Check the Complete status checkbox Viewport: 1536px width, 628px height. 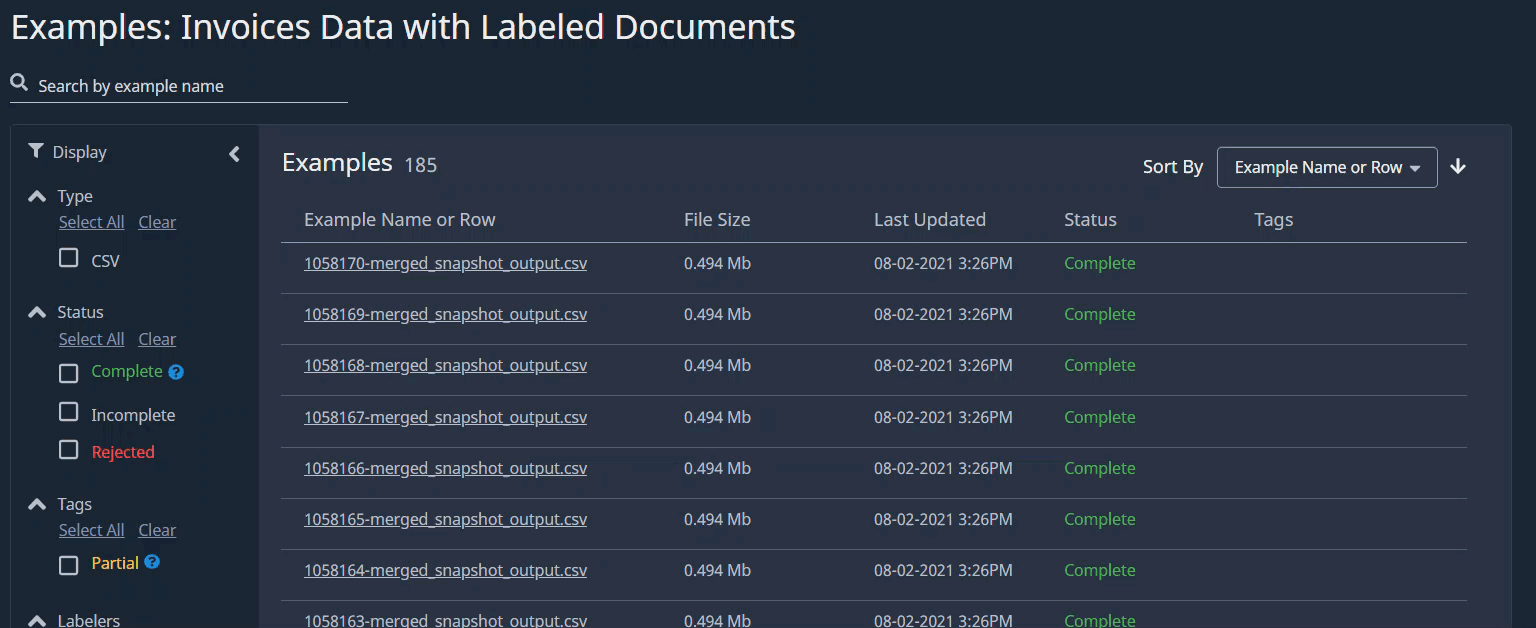tap(68, 373)
